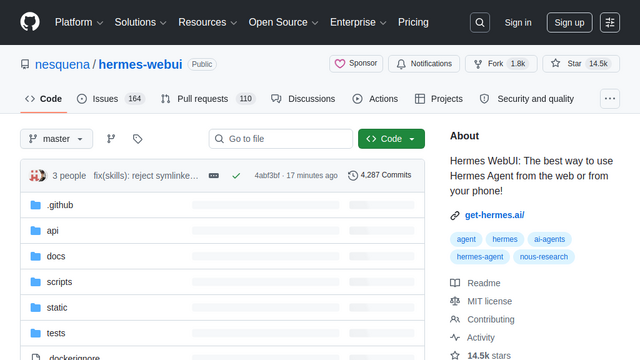Open the green Code dropdown
The width and height of the screenshot is (640, 360).
tap(391, 139)
